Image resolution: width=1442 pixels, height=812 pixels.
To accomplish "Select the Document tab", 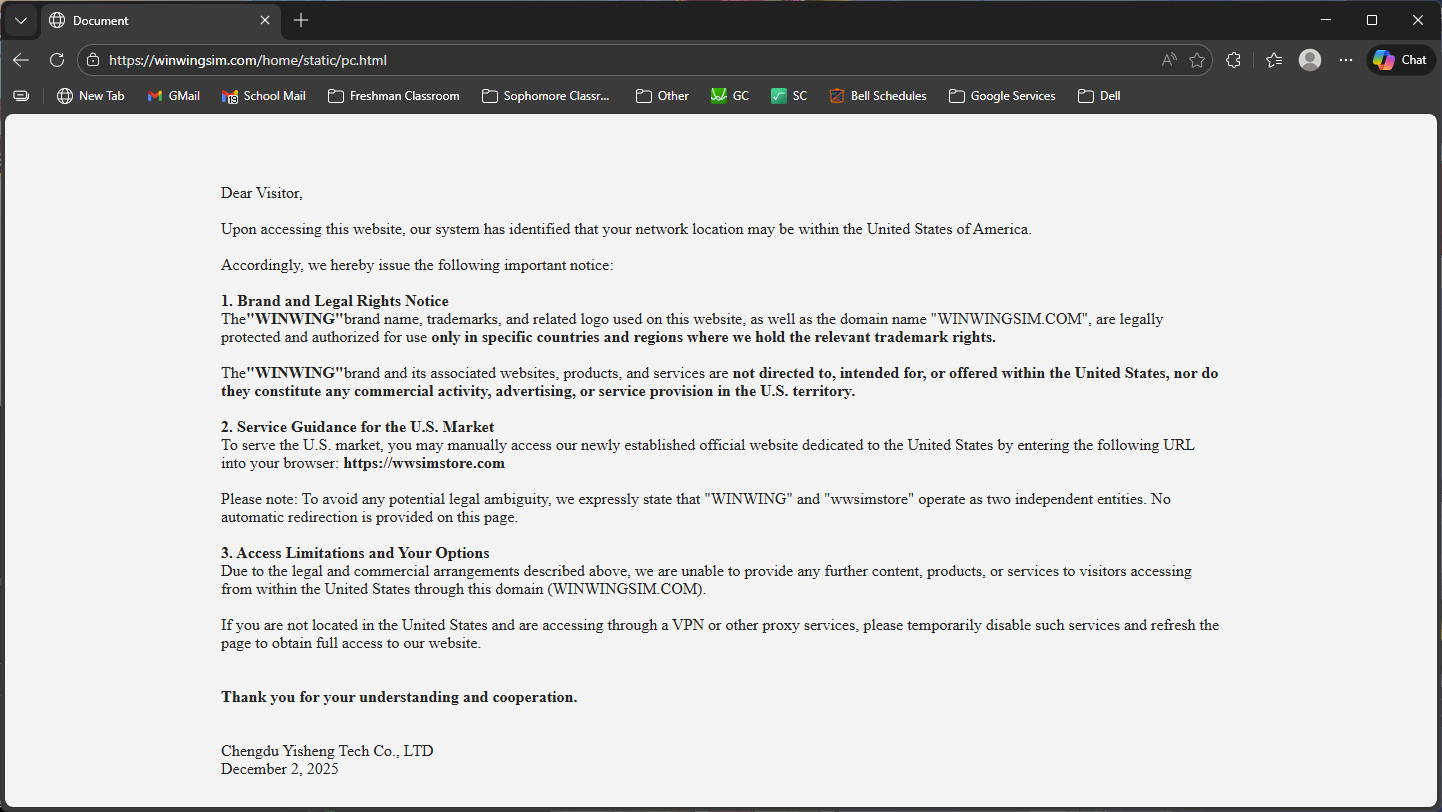I will [x=150, y=20].
